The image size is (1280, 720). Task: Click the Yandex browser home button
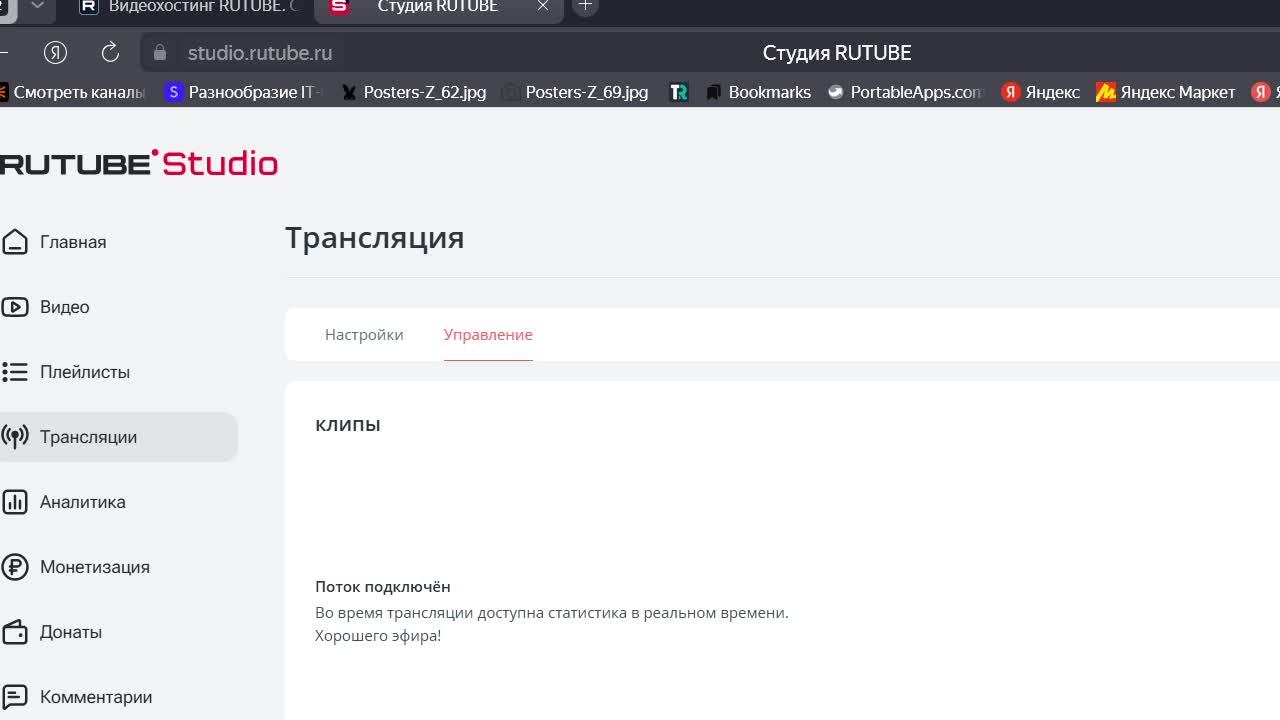56,53
